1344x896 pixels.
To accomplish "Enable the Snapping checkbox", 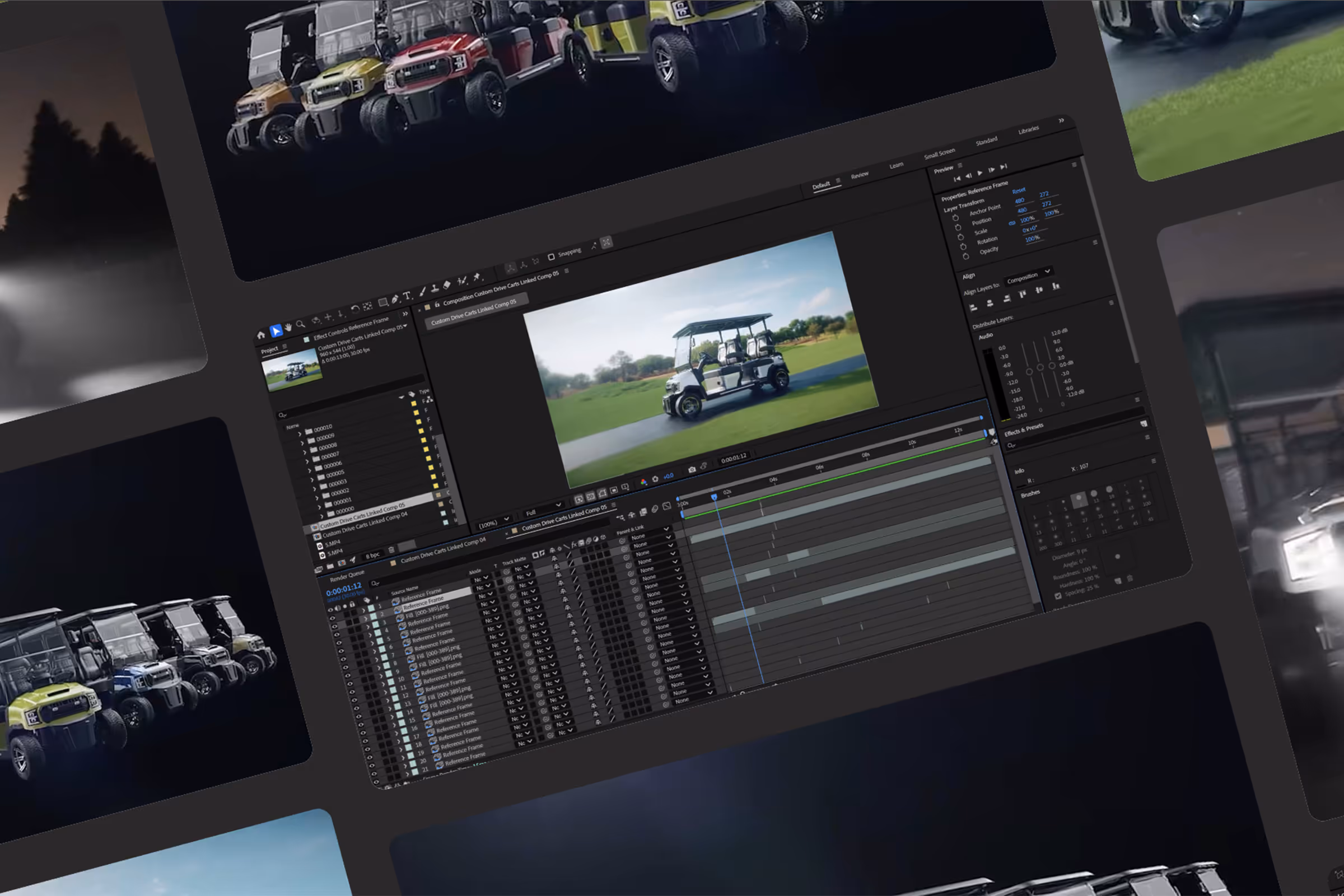I will point(552,256).
